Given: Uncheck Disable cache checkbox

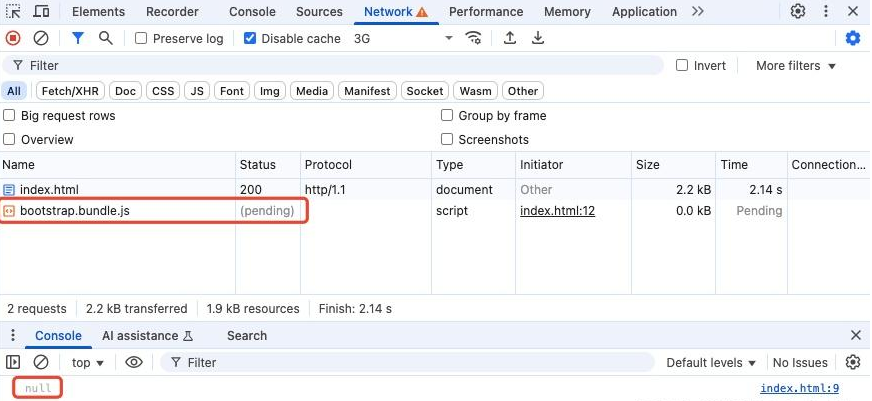Looking at the screenshot, I should 251,38.
